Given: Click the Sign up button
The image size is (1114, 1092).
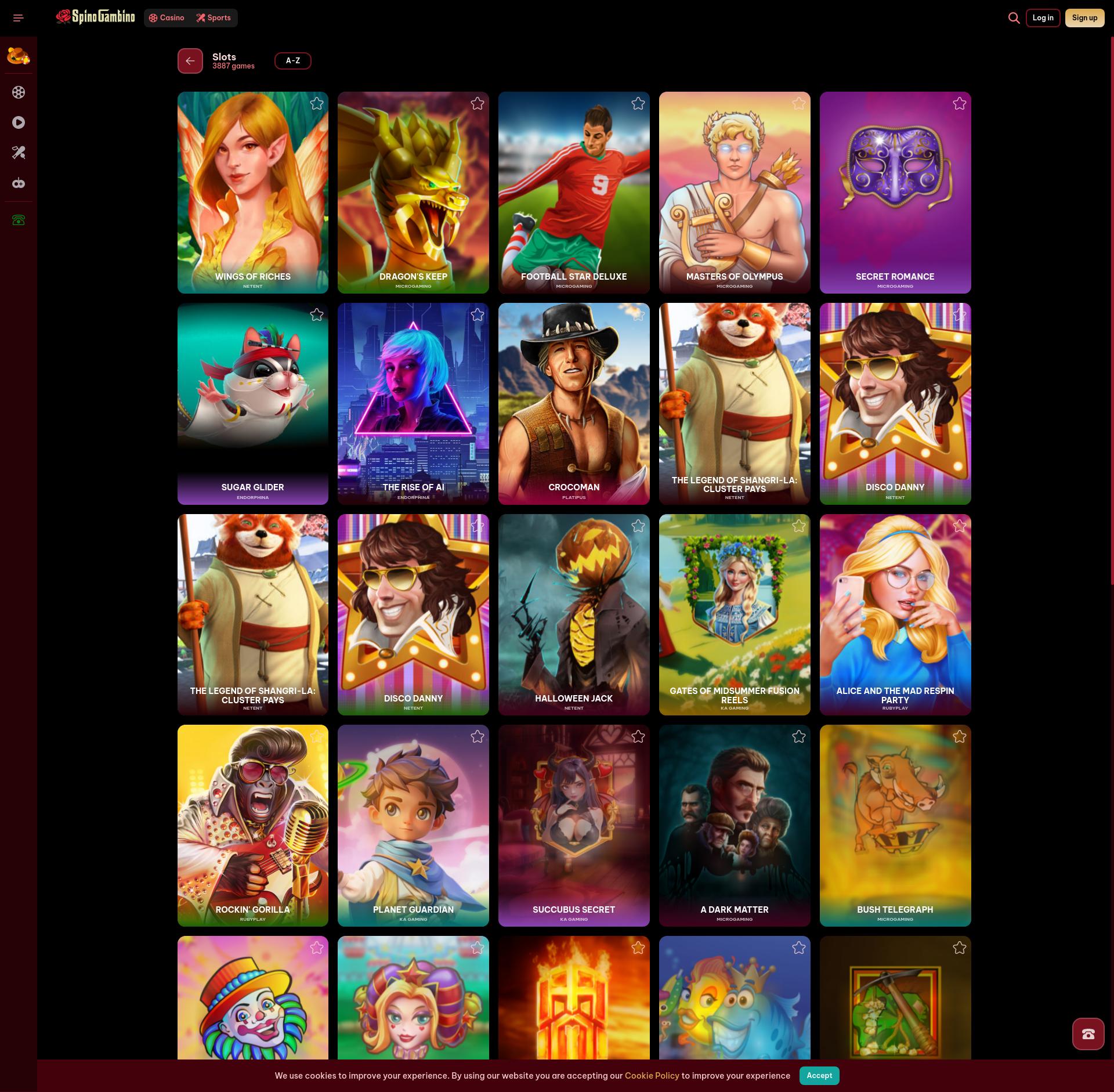Looking at the screenshot, I should (x=1084, y=18).
